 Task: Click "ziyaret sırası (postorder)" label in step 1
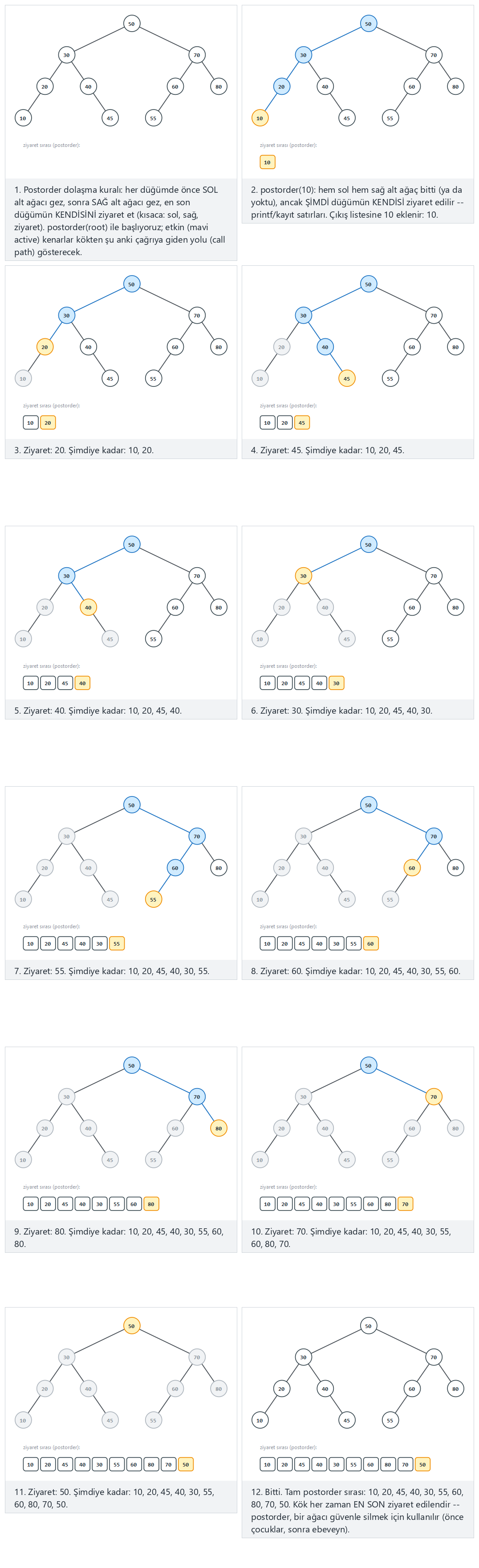[52, 146]
